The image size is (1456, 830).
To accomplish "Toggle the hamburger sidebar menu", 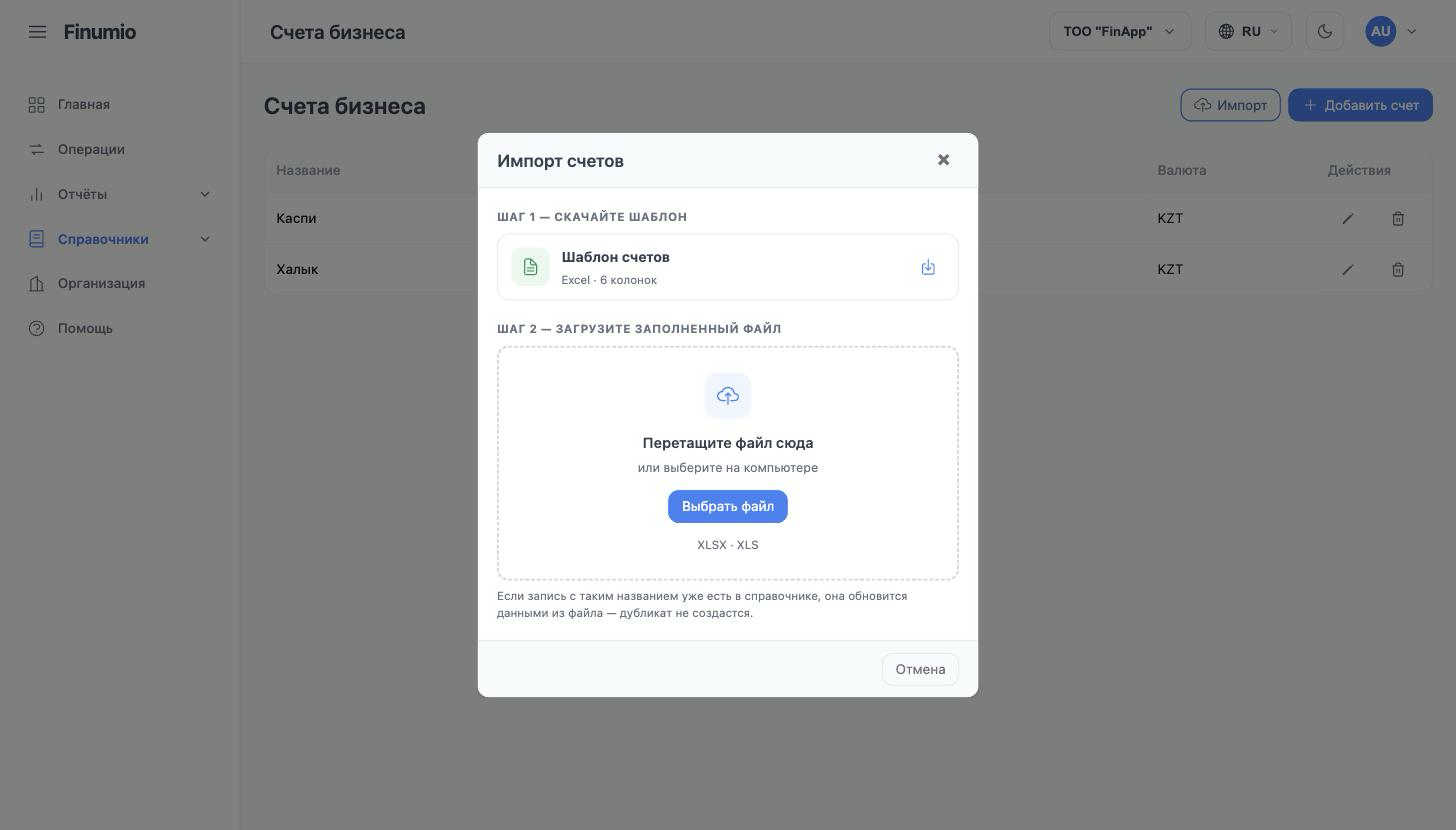I will tap(37, 32).
